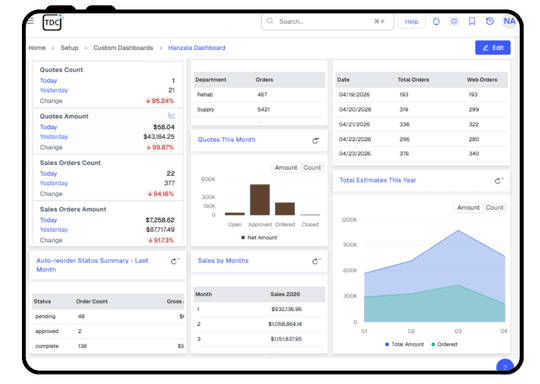
Task: Select the 04/21/2026 date row
Action: tap(422, 124)
